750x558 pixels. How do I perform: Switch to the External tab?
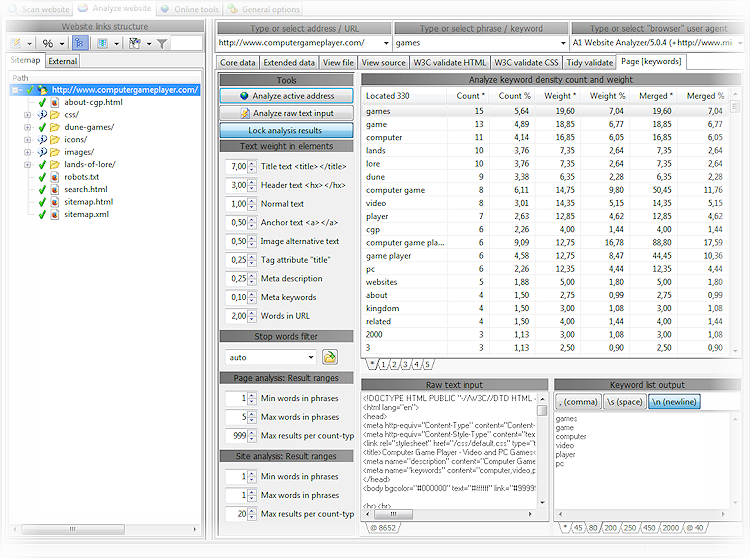(x=63, y=61)
